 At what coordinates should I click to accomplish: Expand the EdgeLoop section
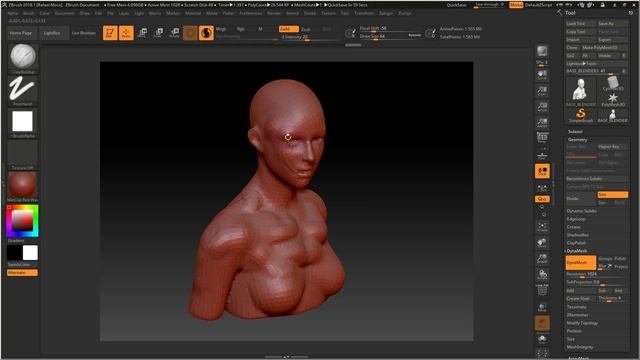click(576, 219)
